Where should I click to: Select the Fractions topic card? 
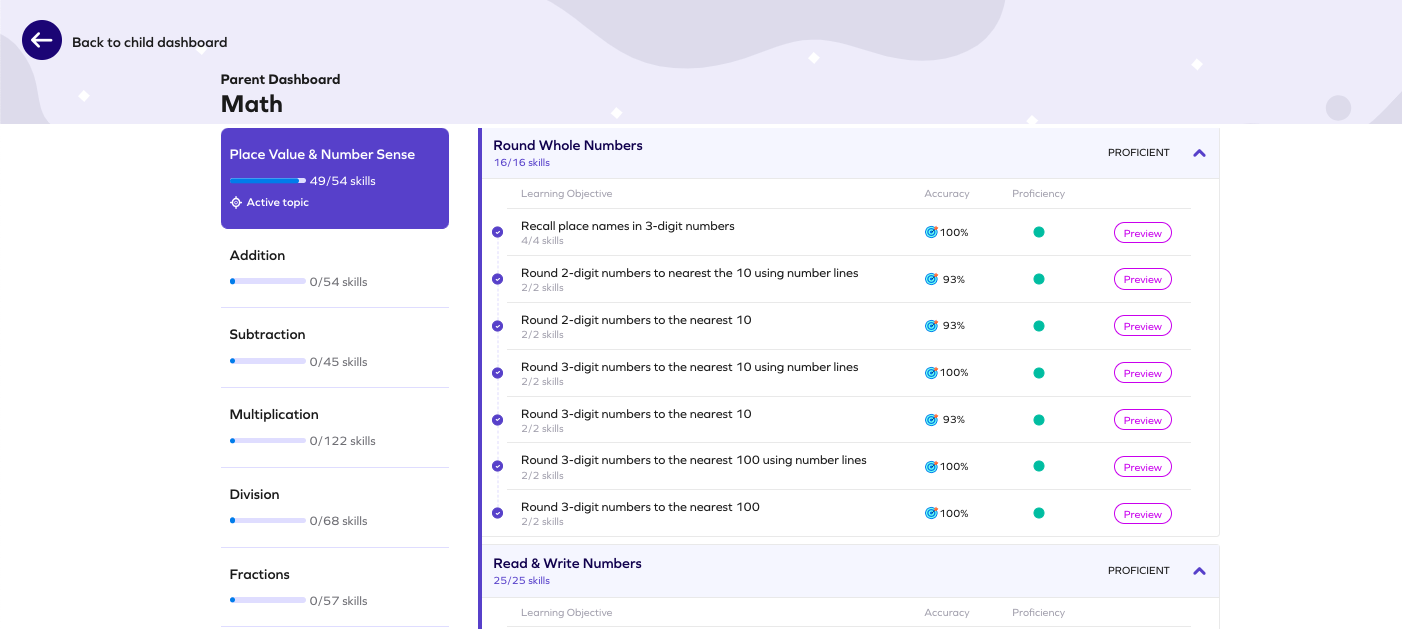[334, 585]
